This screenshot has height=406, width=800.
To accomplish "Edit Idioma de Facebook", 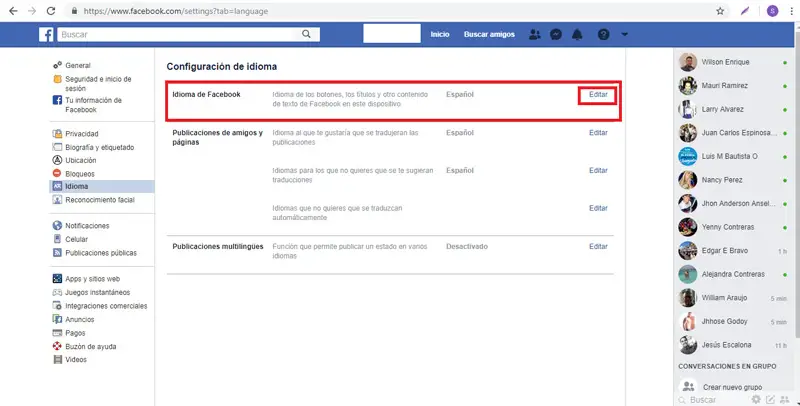I will tap(598, 94).
